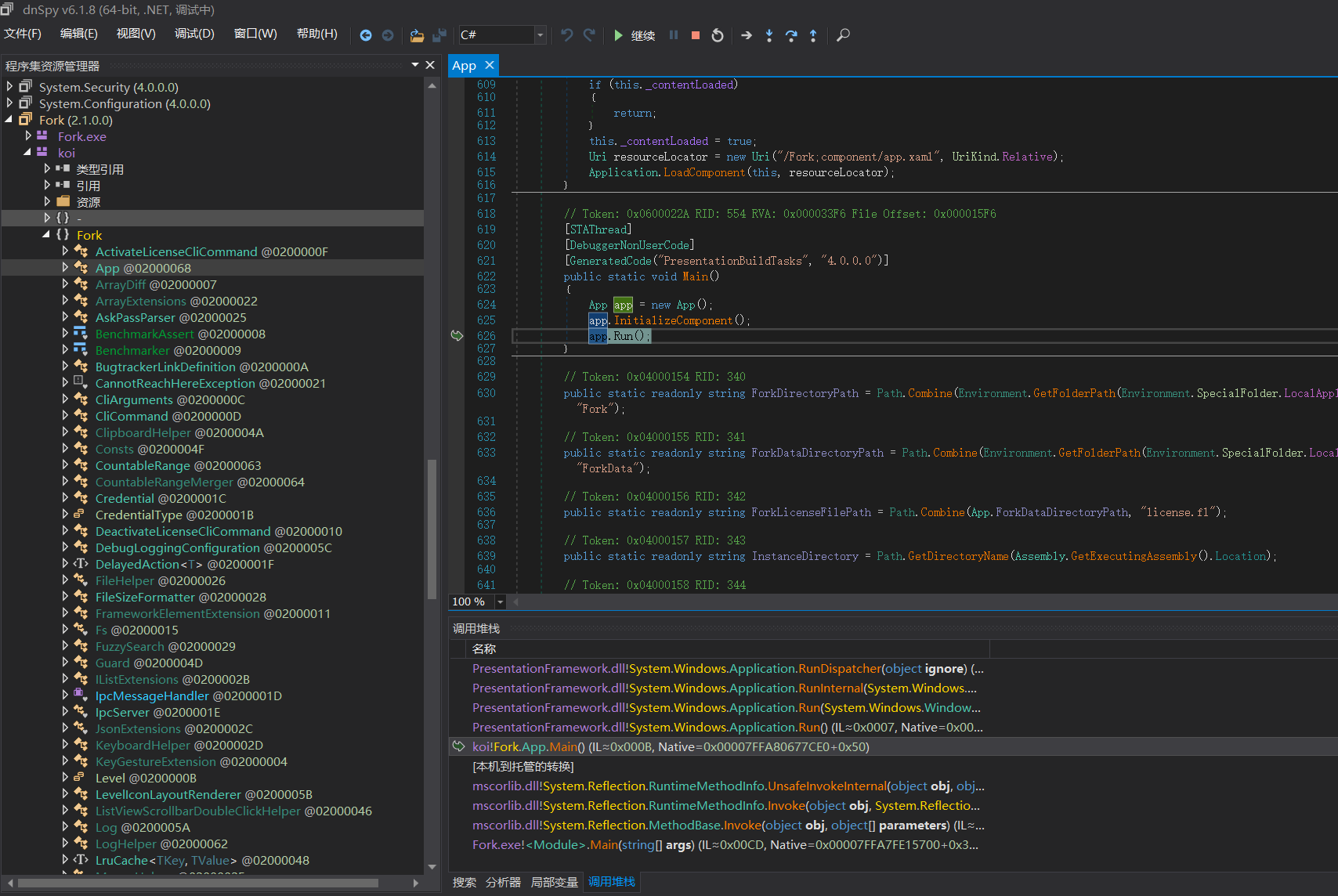Collapse the koi module node
Image resolution: width=1338 pixels, height=896 pixels.
(x=28, y=153)
